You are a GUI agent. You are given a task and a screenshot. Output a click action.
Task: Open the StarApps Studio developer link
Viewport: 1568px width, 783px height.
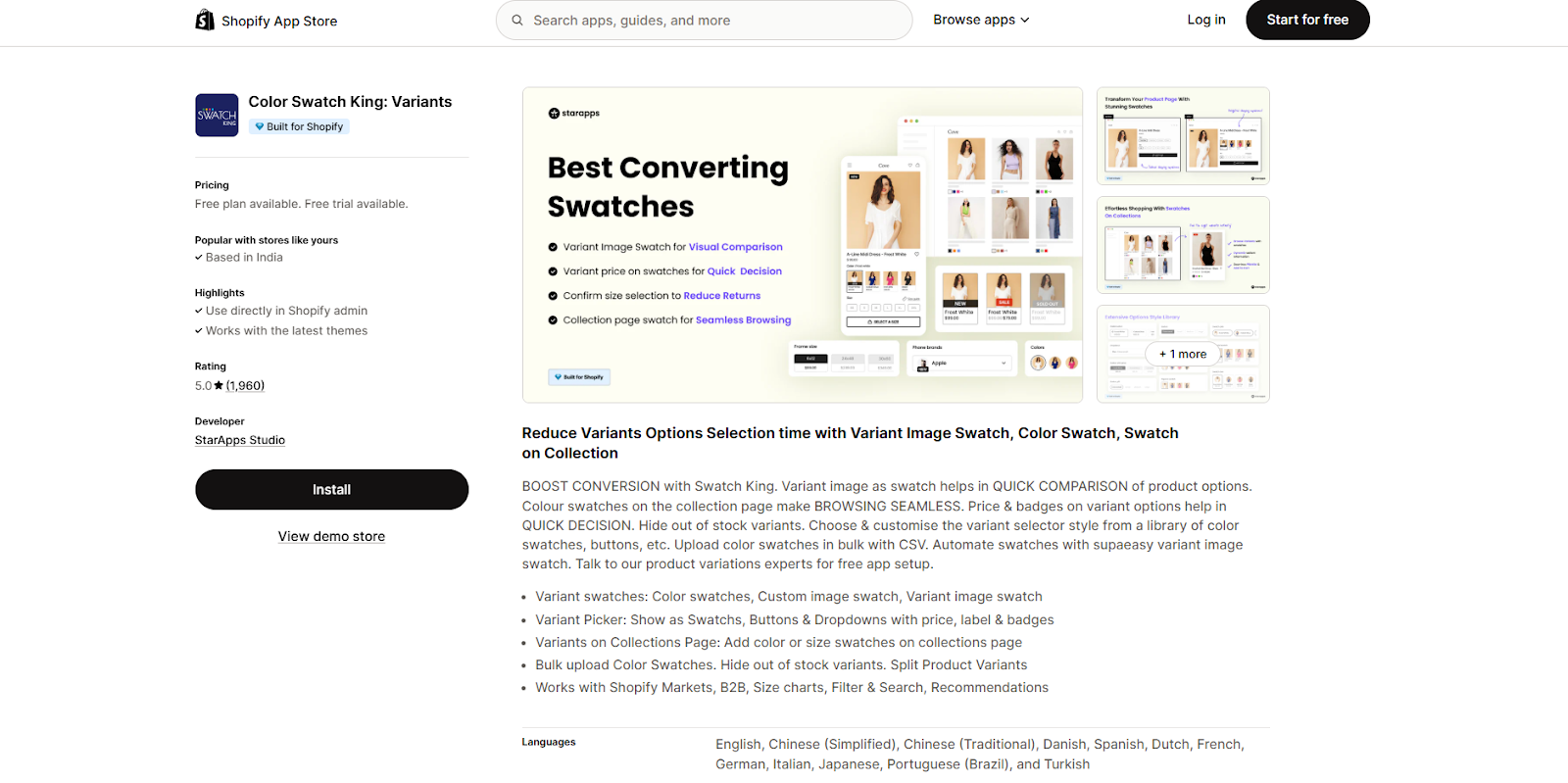pyautogui.click(x=240, y=440)
